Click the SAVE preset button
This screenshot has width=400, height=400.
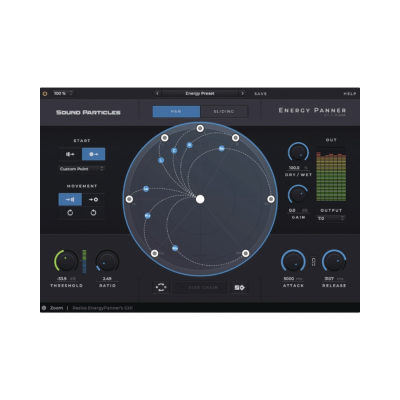click(260, 94)
